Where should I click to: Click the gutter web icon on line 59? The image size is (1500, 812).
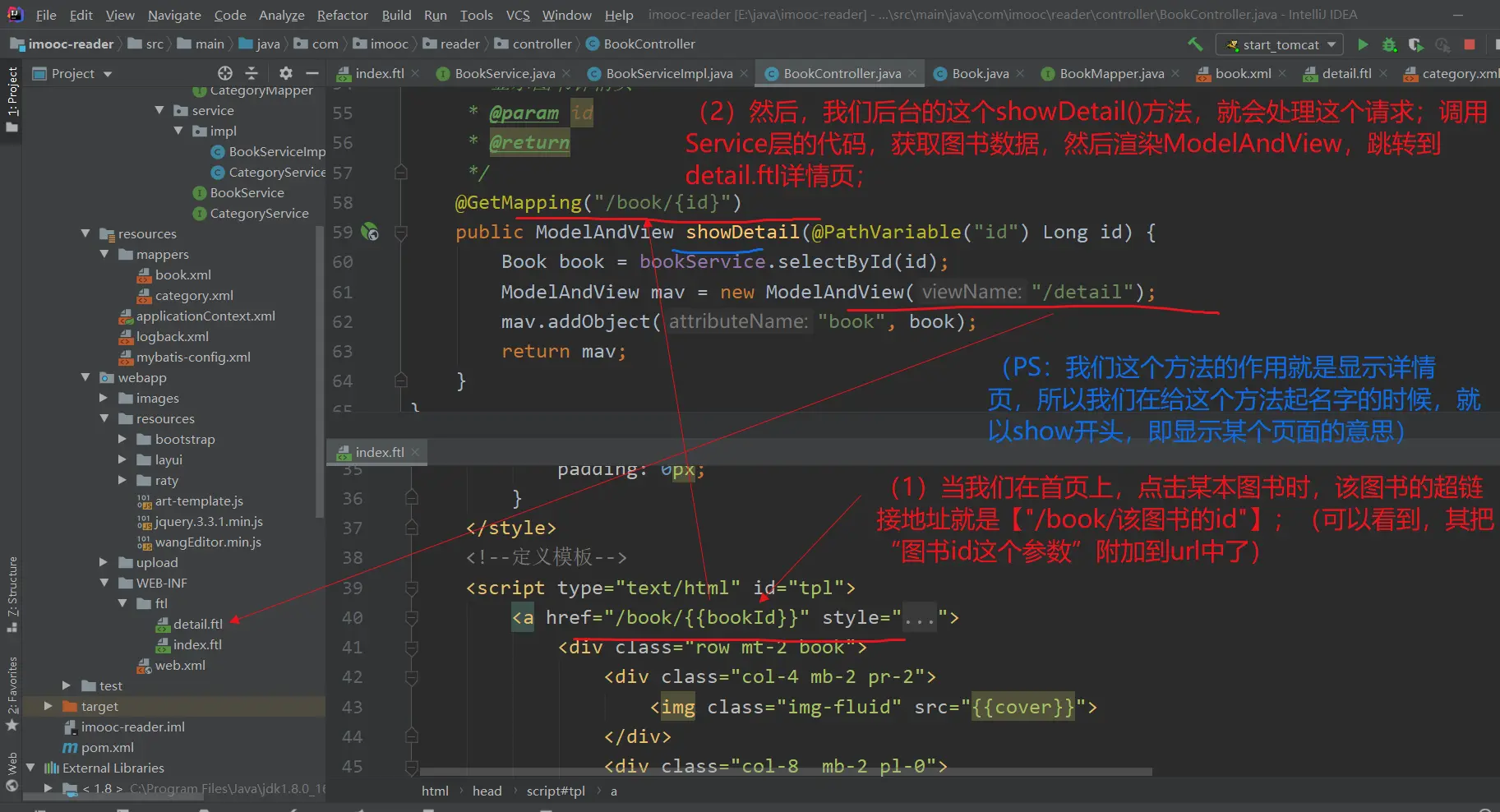(x=370, y=233)
